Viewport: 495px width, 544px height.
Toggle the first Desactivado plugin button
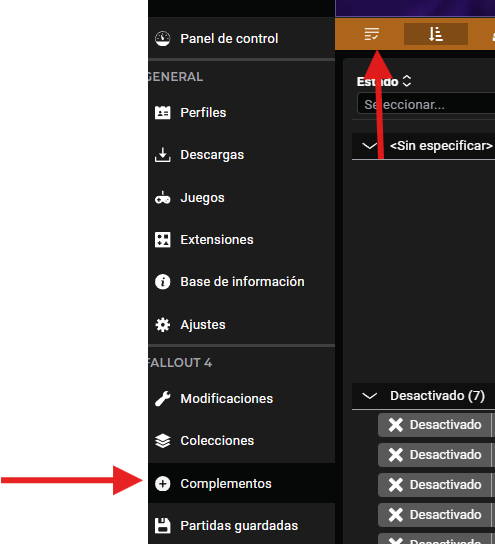point(435,425)
